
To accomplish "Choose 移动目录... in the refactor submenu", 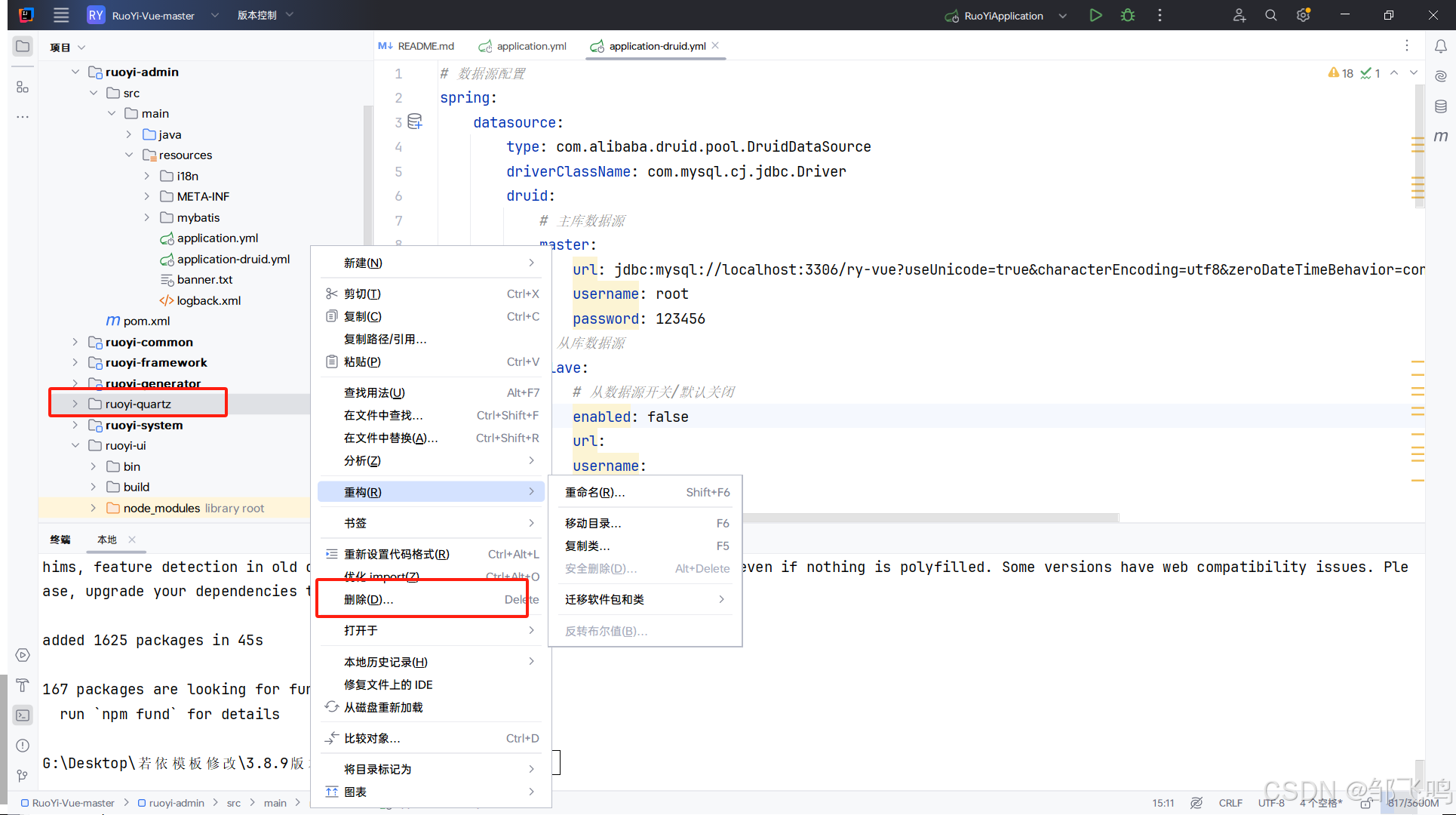I will (645, 523).
